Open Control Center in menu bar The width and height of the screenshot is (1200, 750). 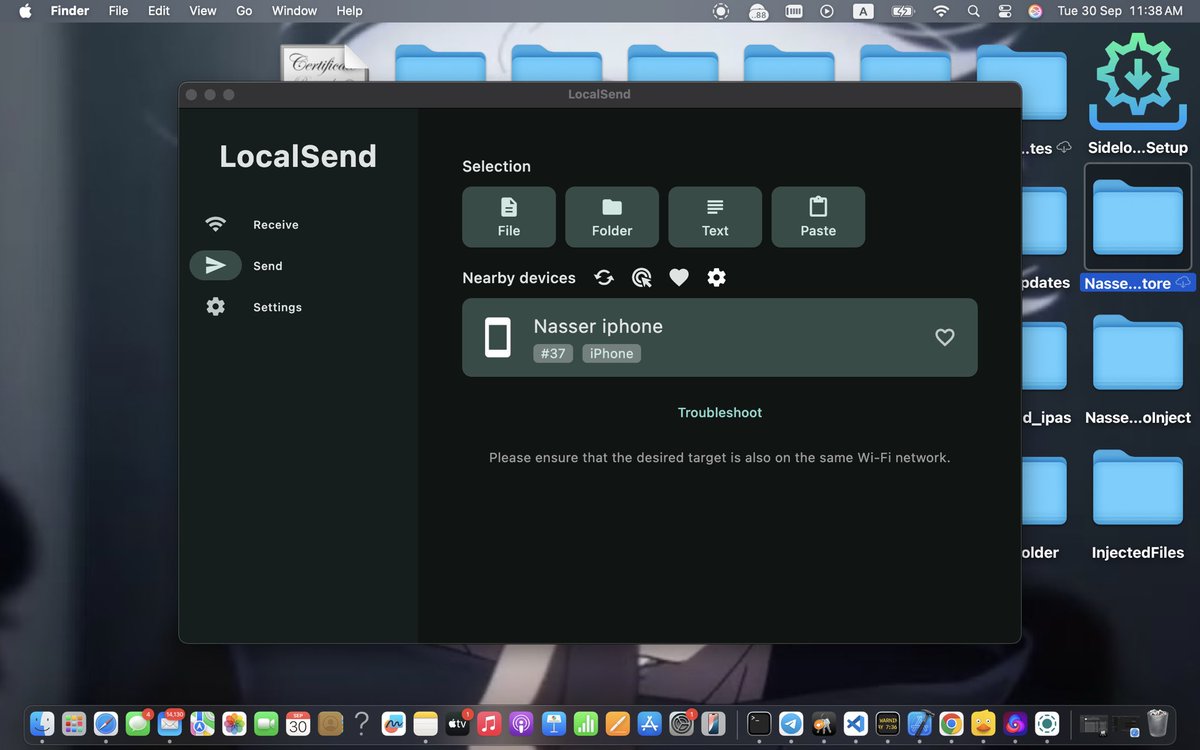[x=1004, y=11]
